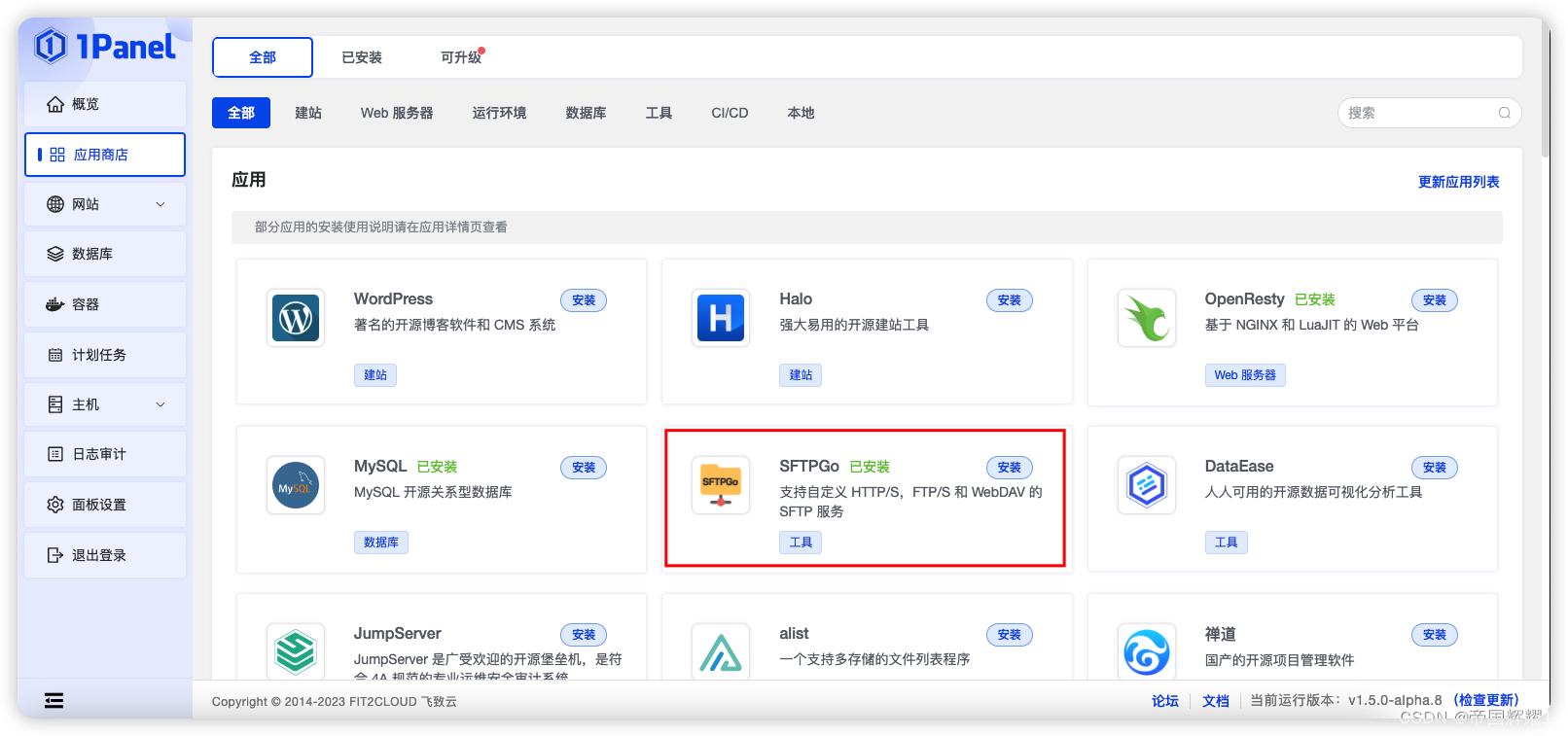Click the alist app icon

tap(721, 651)
